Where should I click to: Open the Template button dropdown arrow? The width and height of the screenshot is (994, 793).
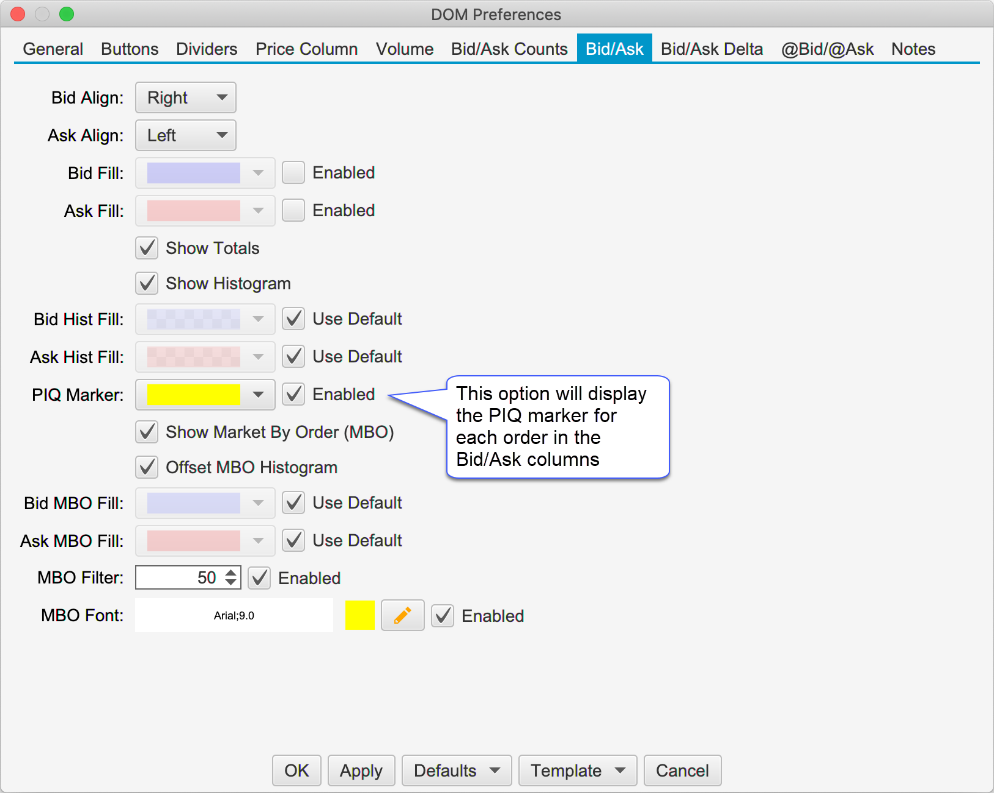pyautogui.click(x=620, y=770)
